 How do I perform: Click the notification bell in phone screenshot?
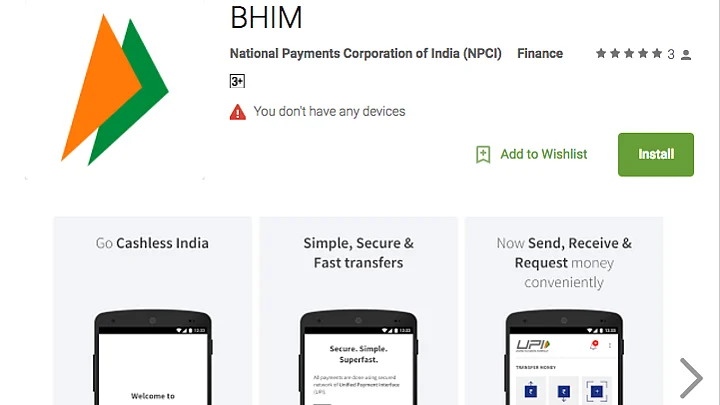[x=594, y=345]
